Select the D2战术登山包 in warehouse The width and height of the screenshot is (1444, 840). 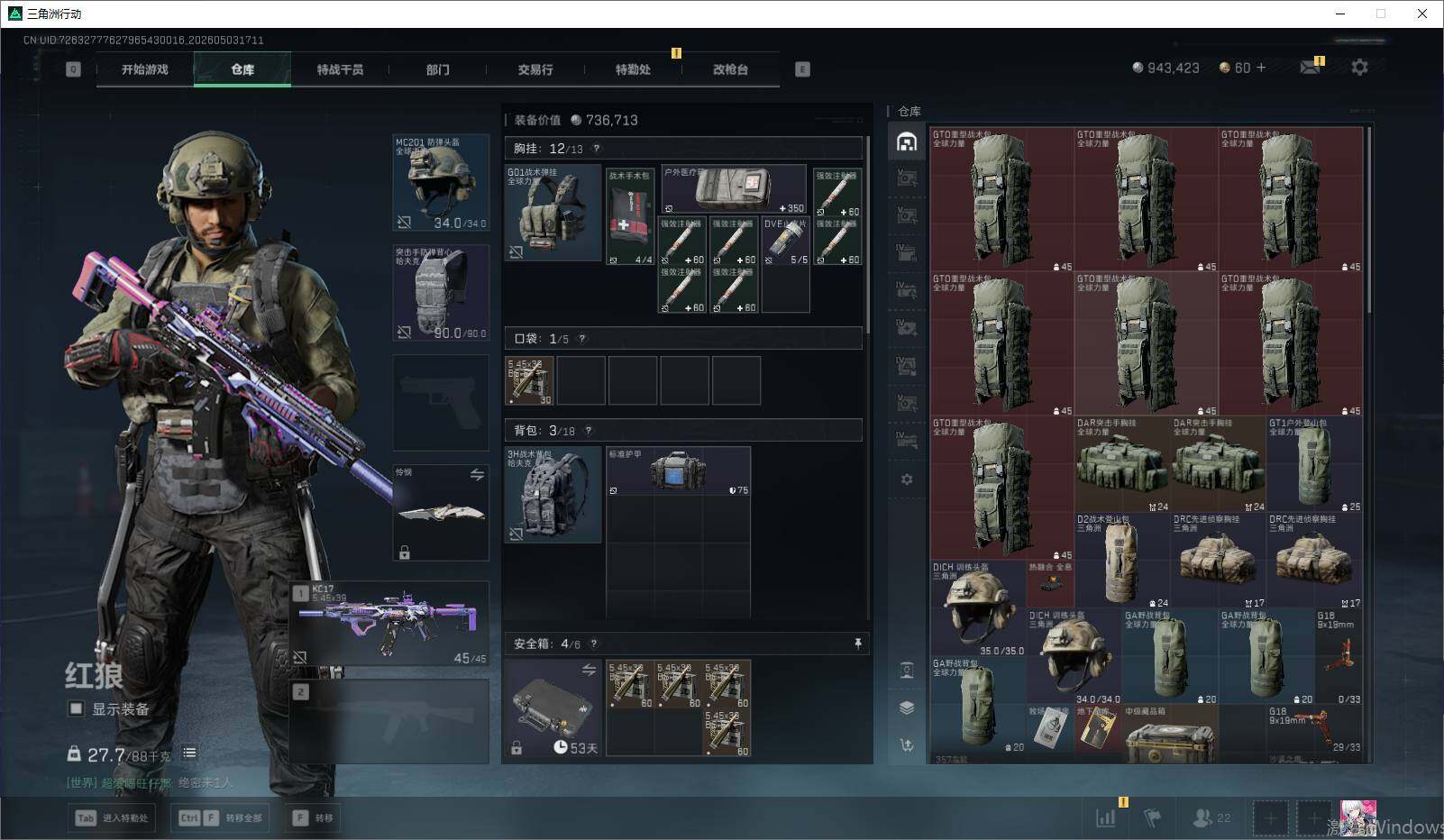click(1122, 561)
